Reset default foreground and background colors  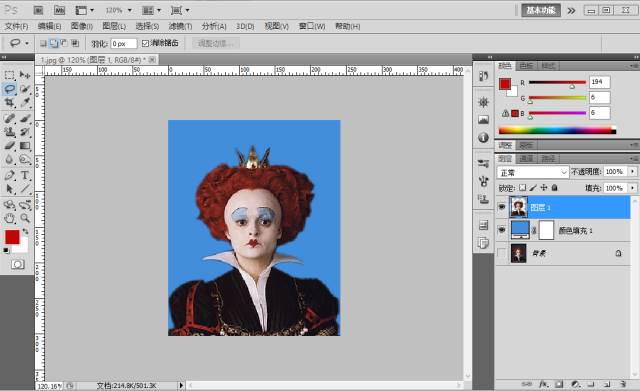click(6, 250)
